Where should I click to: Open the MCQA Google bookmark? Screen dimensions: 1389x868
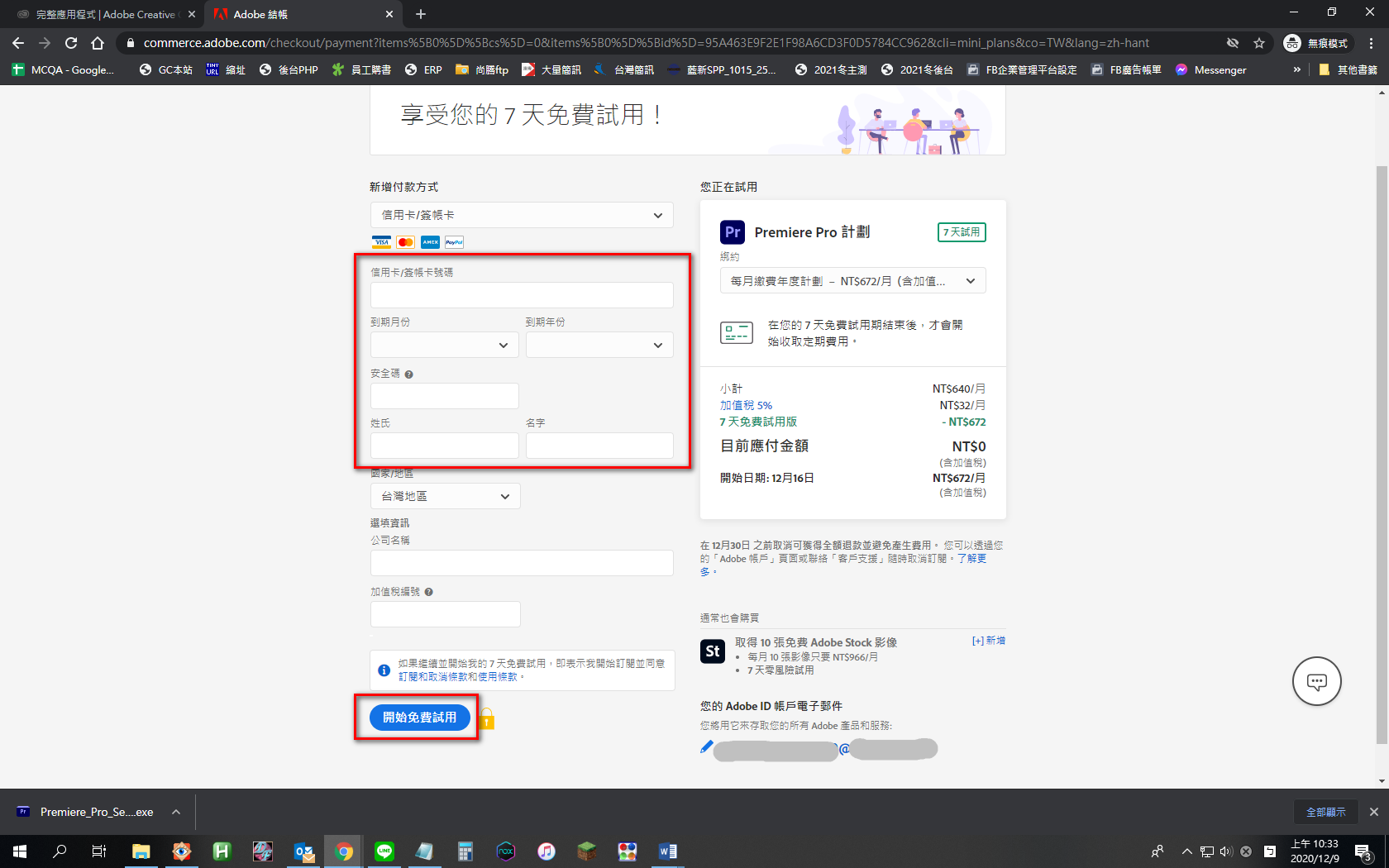pos(63,70)
